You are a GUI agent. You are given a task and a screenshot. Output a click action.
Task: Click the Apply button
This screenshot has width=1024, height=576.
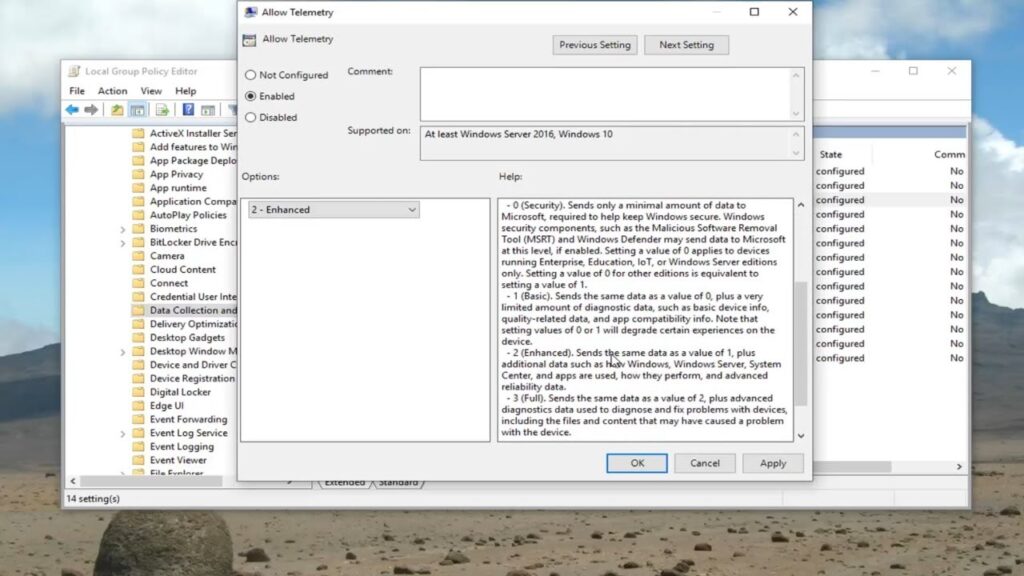point(773,463)
